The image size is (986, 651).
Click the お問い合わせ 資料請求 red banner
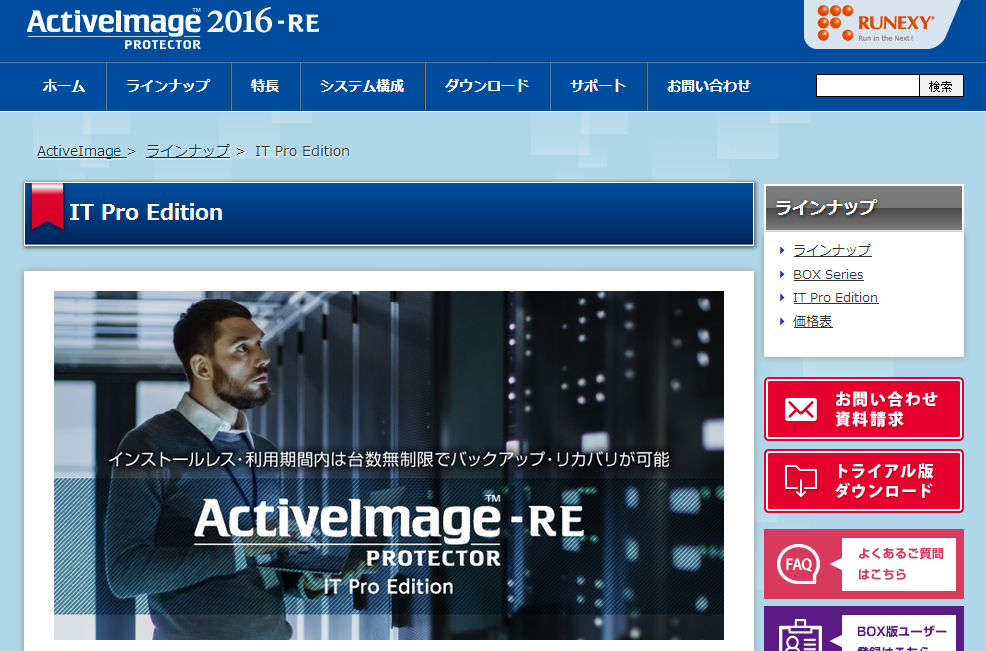coord(863,409)
